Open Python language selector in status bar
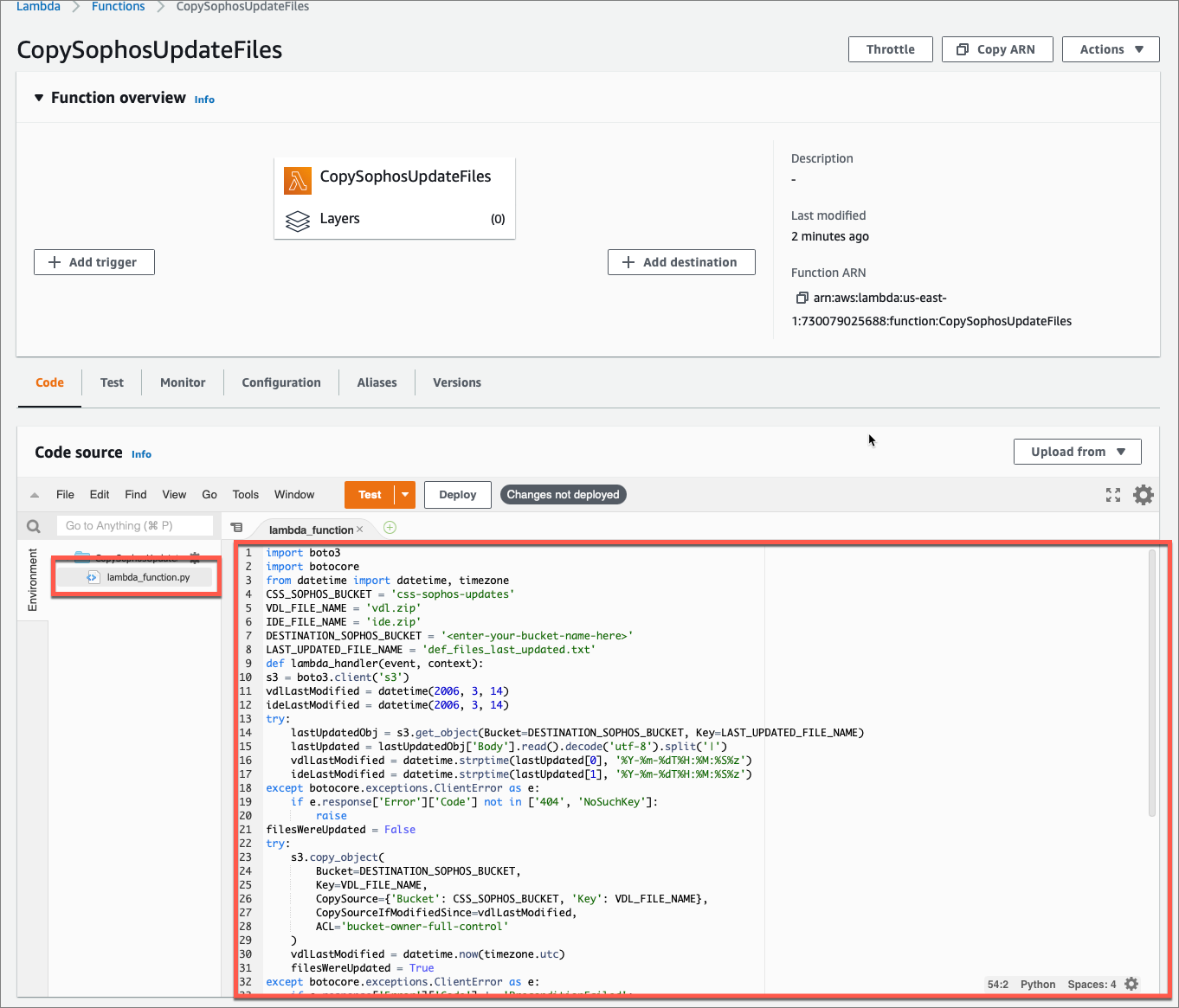The height and width of the screenshot is (1008, 1179). (1038, 985)
